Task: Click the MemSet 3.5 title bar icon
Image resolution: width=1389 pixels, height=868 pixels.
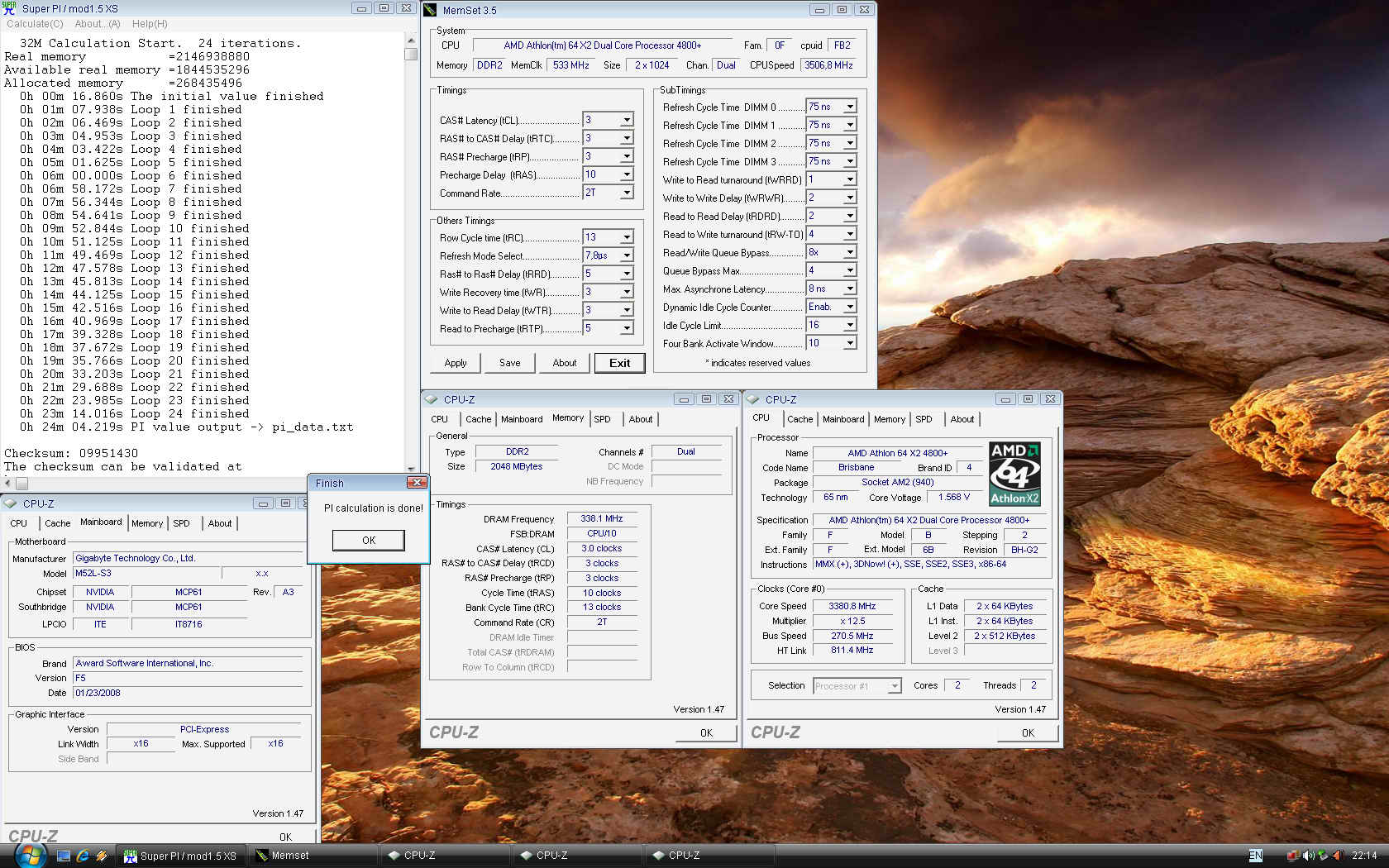Action: pyautogui.click(x=431, y=10)
